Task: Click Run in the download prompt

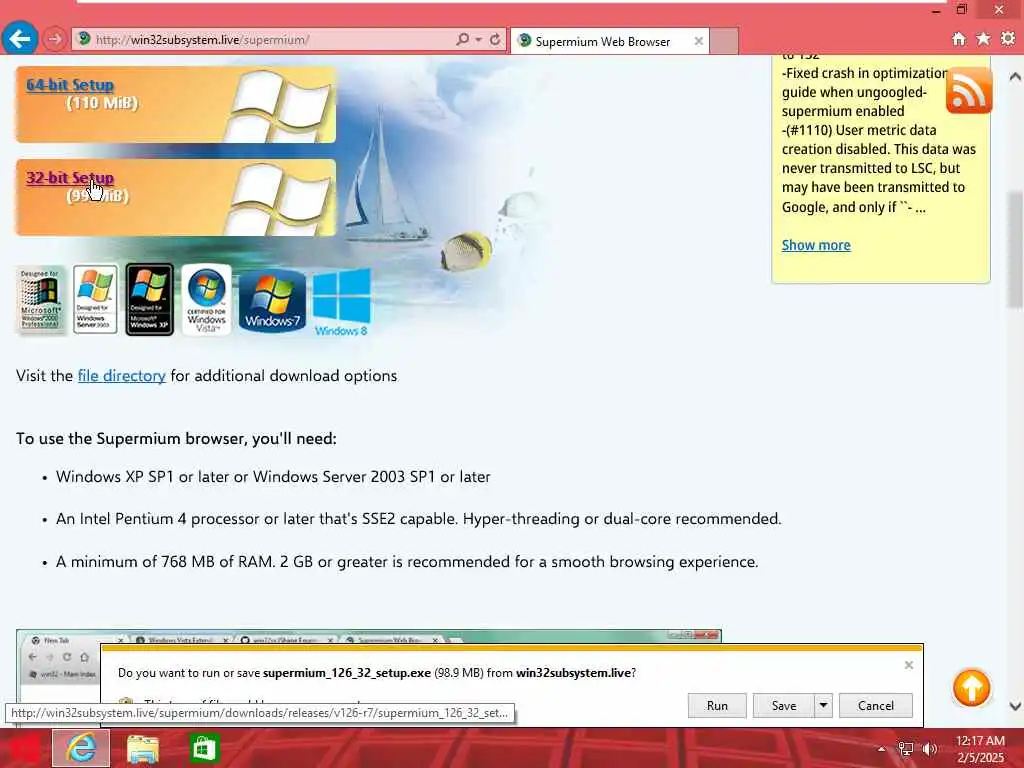Action: click(x=716, y=705)
